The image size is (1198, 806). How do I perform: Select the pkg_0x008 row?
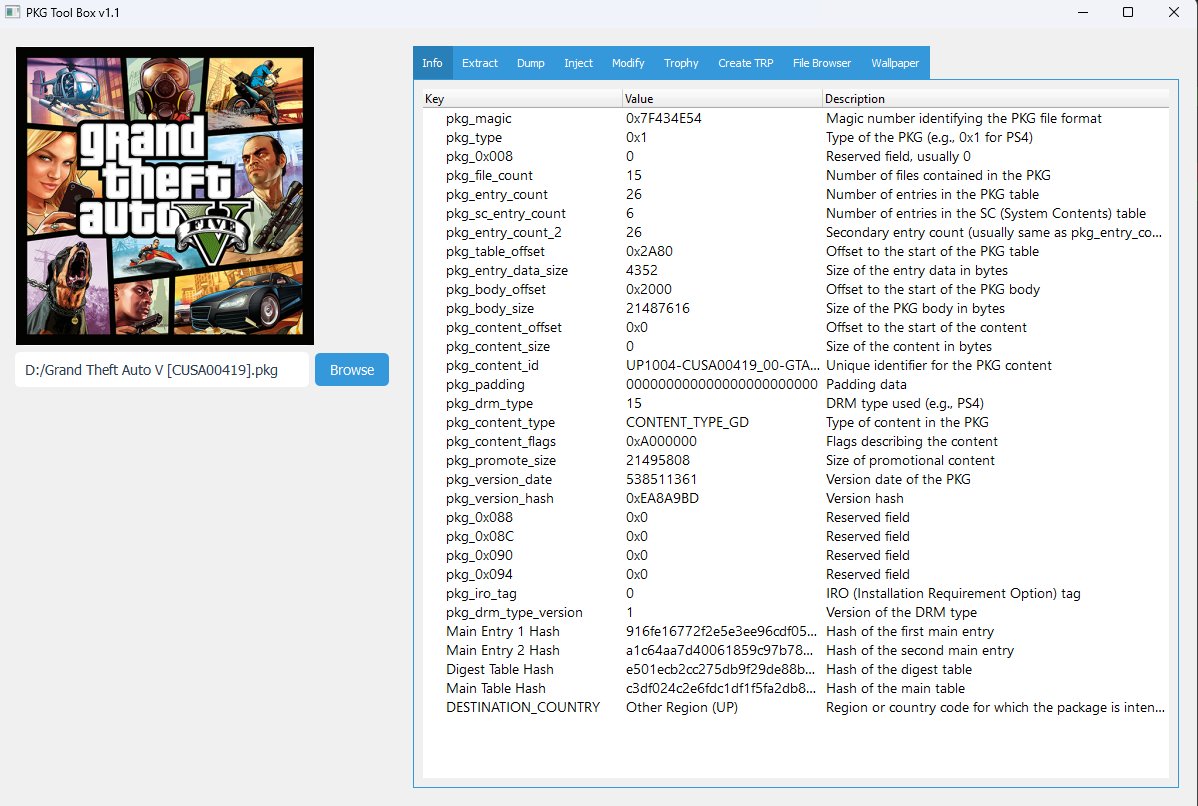[795, 157]
